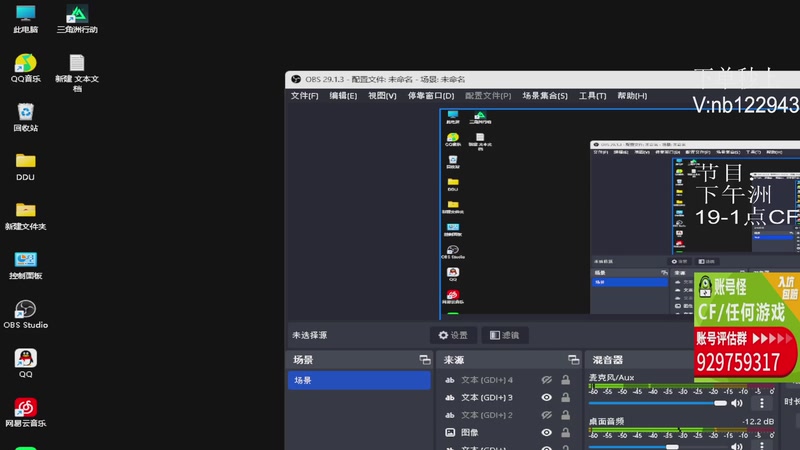The width and height of the screenshot is (800, 450).
Task: Select the 新建文件夹 folder icon
Action: pyautogui.click(x=26, y=216)
